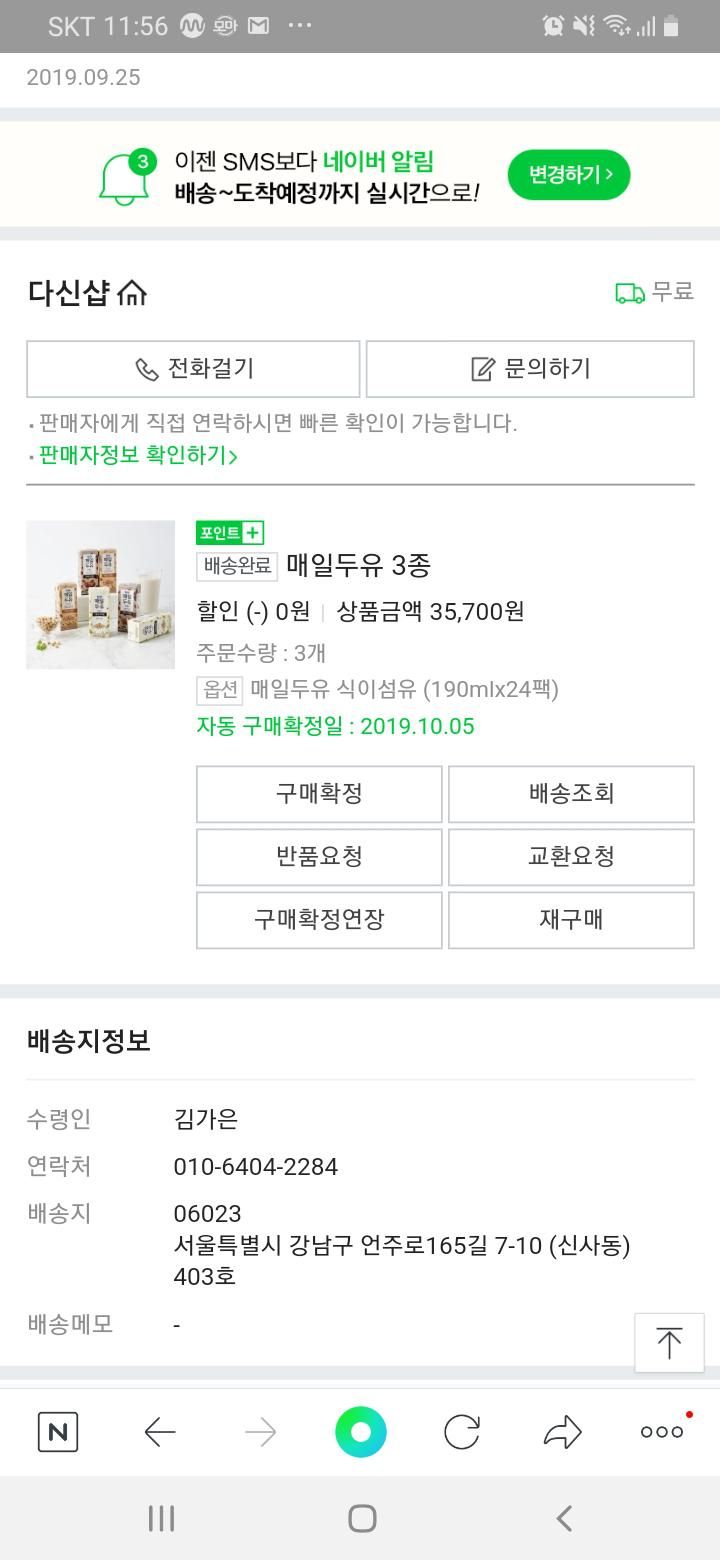
Task: Open the 매일두유 product thumbnail
Action: click(100, 594)
